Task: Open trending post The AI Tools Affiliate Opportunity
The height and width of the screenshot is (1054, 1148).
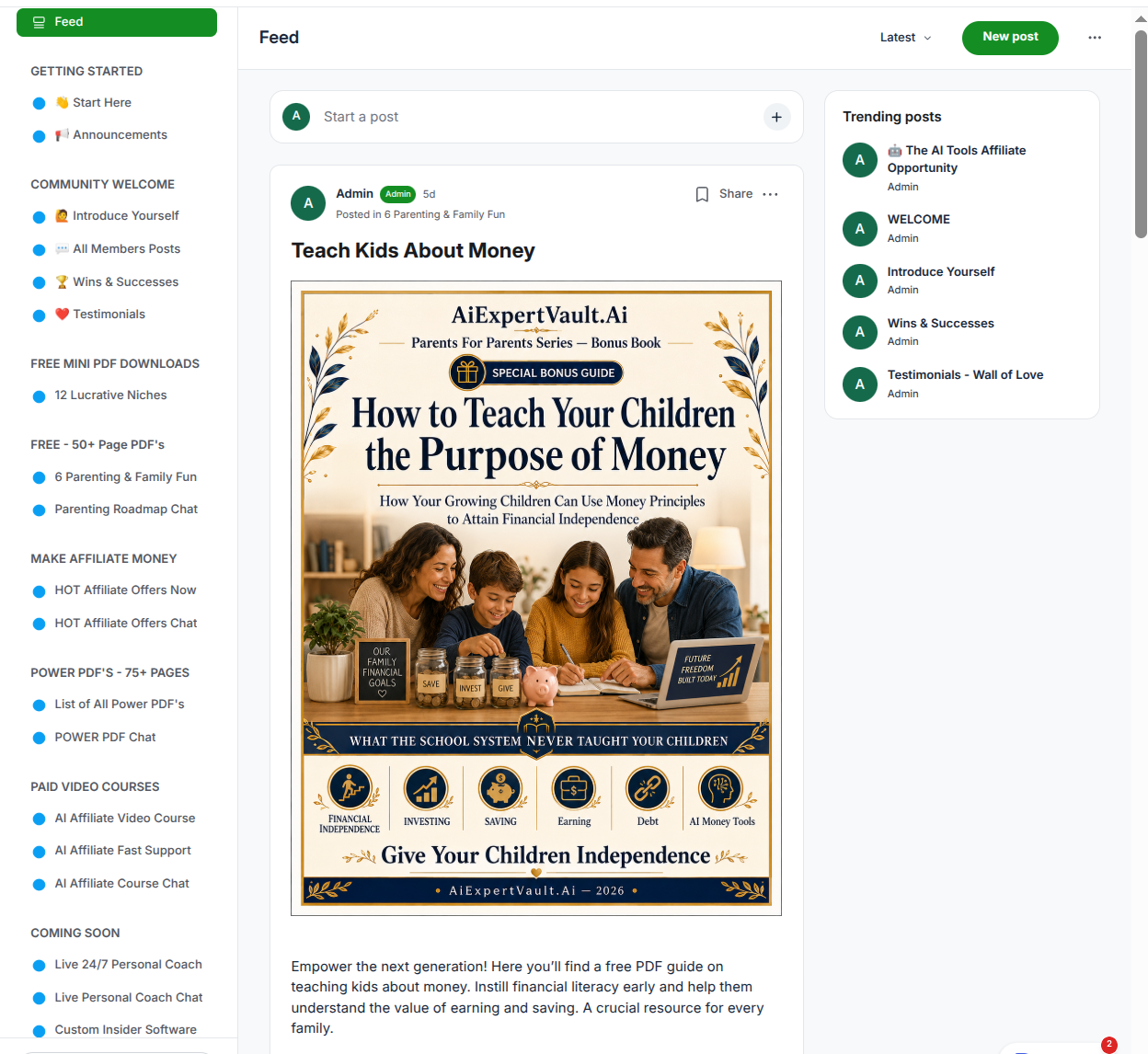Action: coord(957,159)
